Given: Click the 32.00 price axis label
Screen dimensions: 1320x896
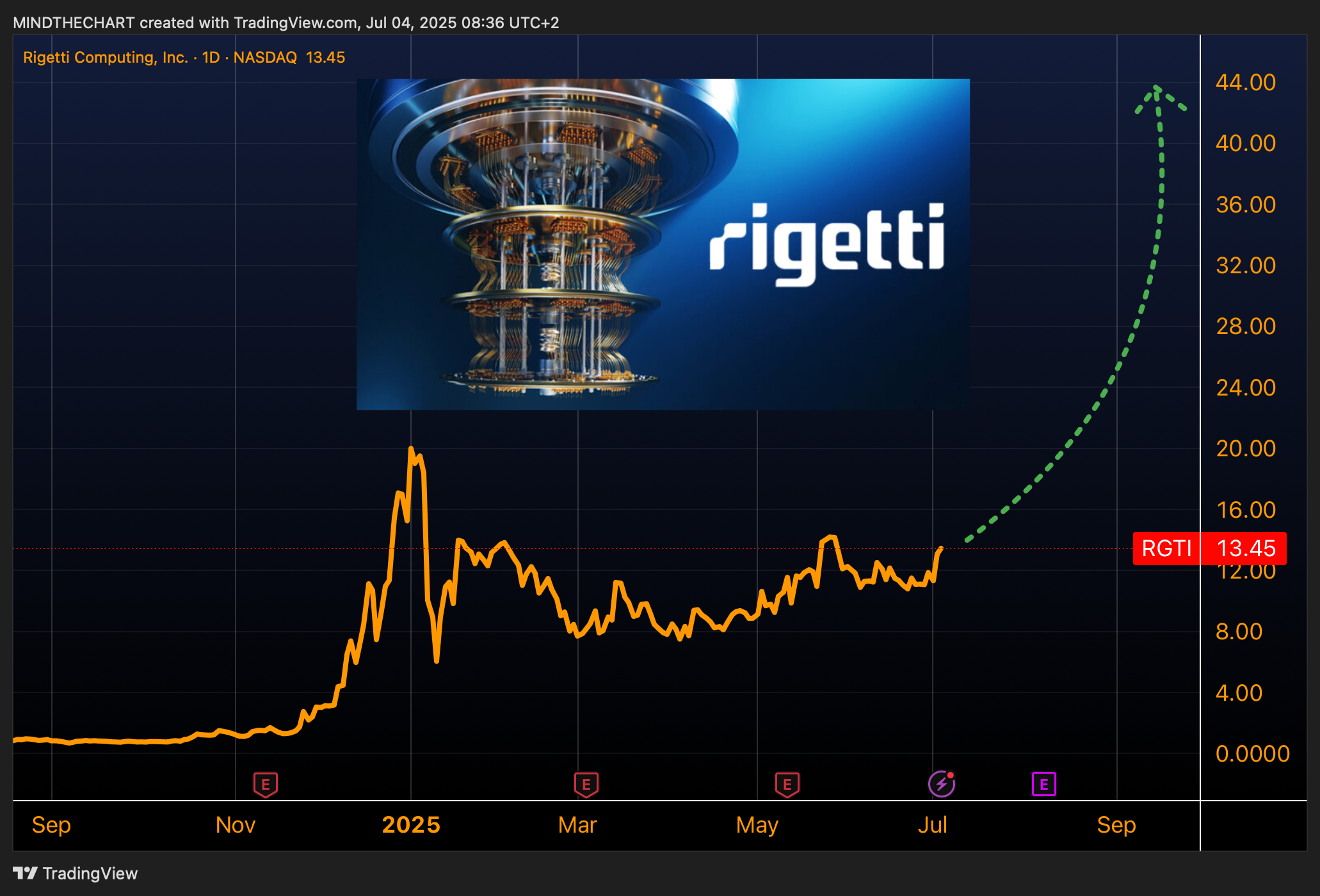Looking at the screenshot, I should point(1246,266).
